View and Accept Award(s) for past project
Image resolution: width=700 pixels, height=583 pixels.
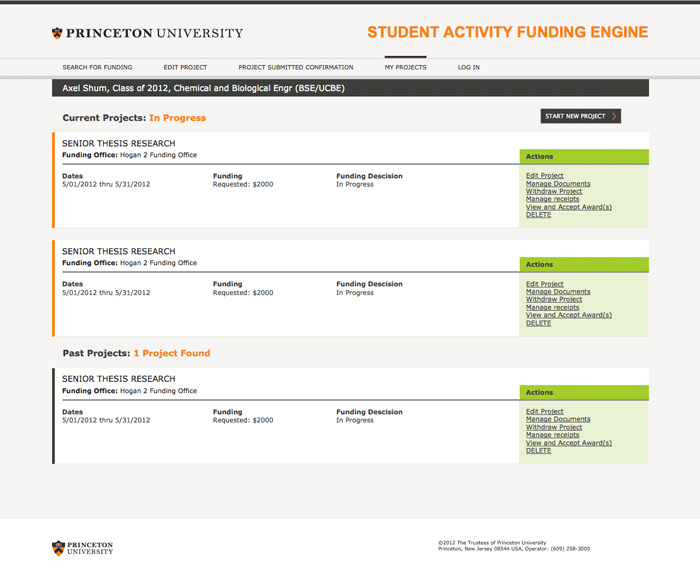[x=568, y=443]
